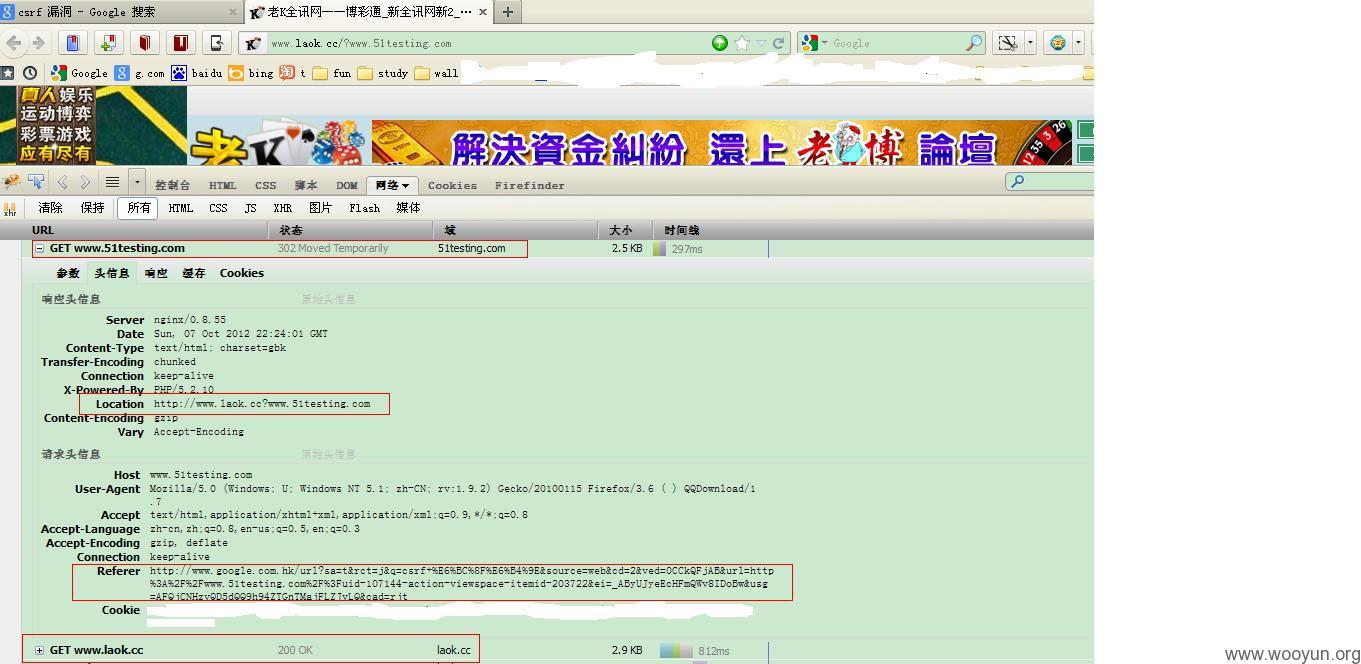Click the green go arrow in address bar

pyautogui.click(x=719, y=43)
